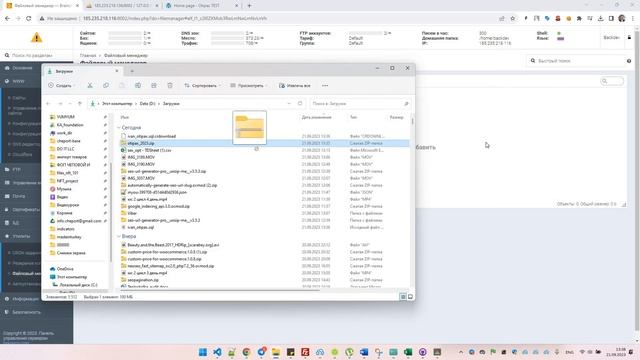Add a new Explorer tab with plus
Screen dimensions: 640x360
(x=132, y=71)
